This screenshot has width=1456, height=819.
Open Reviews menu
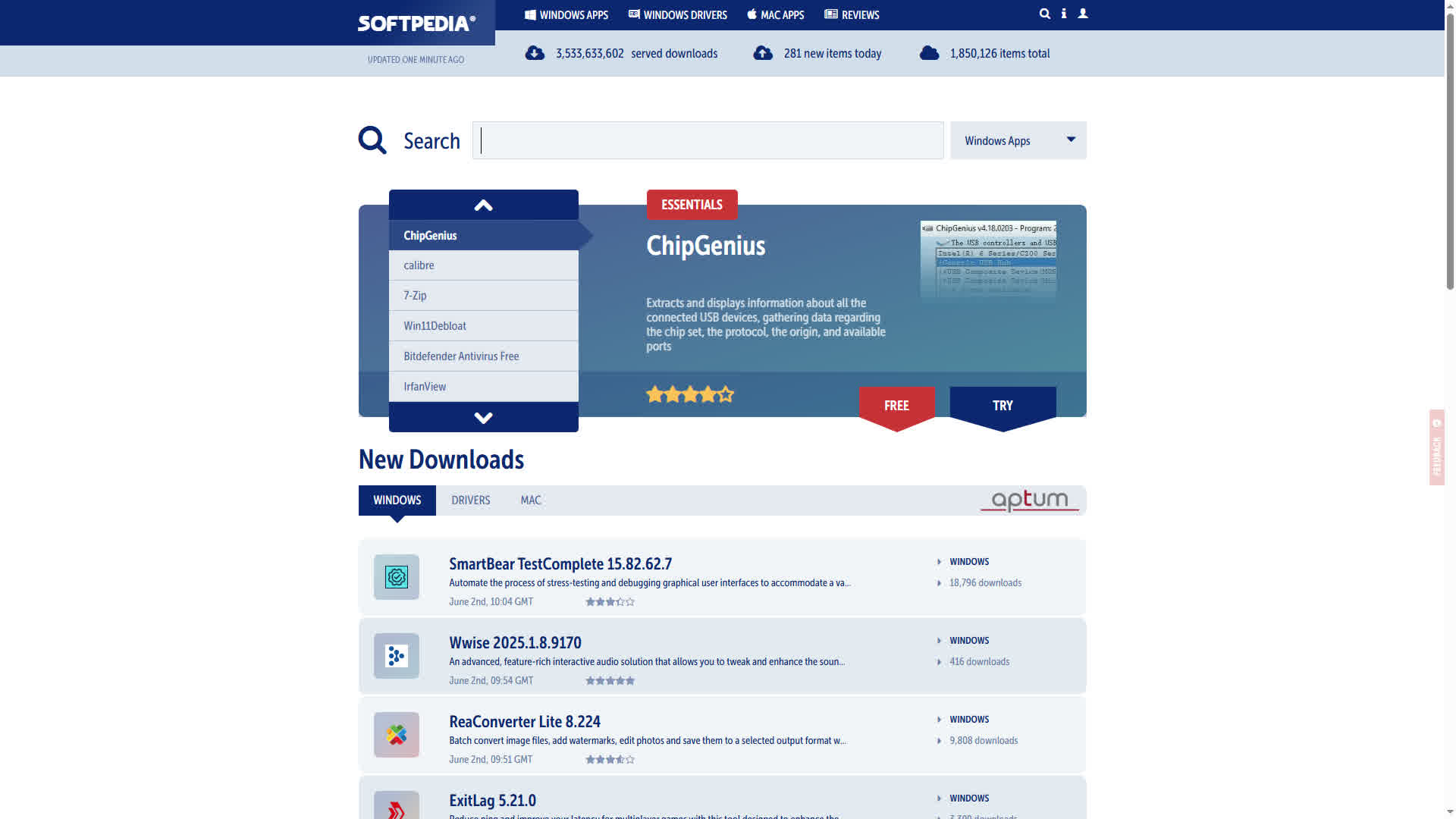pyautogui.click(x=852, y=15)
